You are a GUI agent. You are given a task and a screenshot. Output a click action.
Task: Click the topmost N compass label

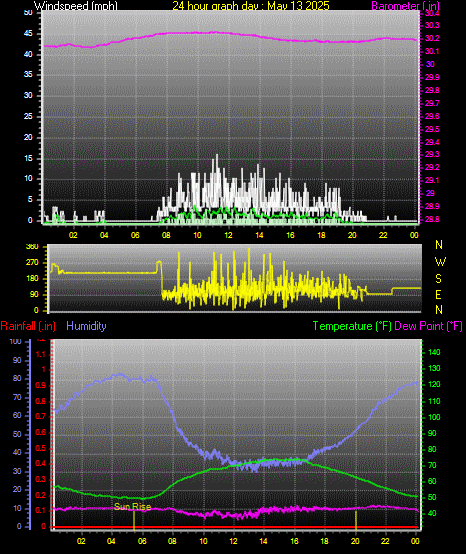[x=439, y=244]
